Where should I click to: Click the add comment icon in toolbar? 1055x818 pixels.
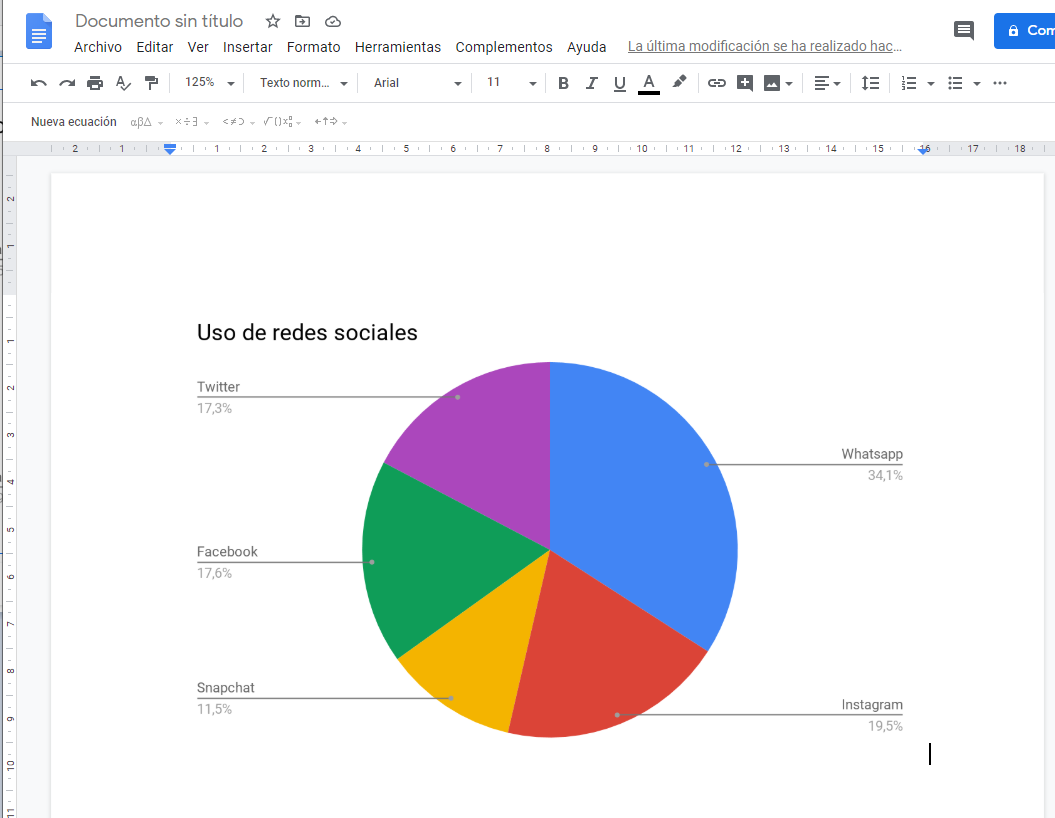(744, 83)
